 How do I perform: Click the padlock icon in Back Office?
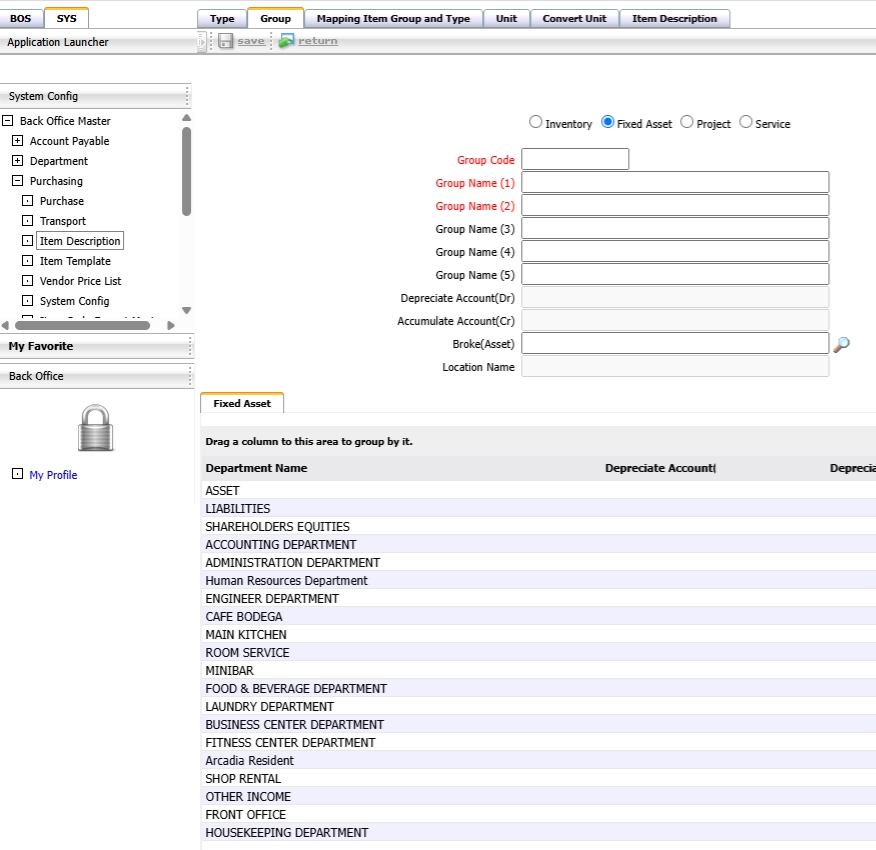95,428
